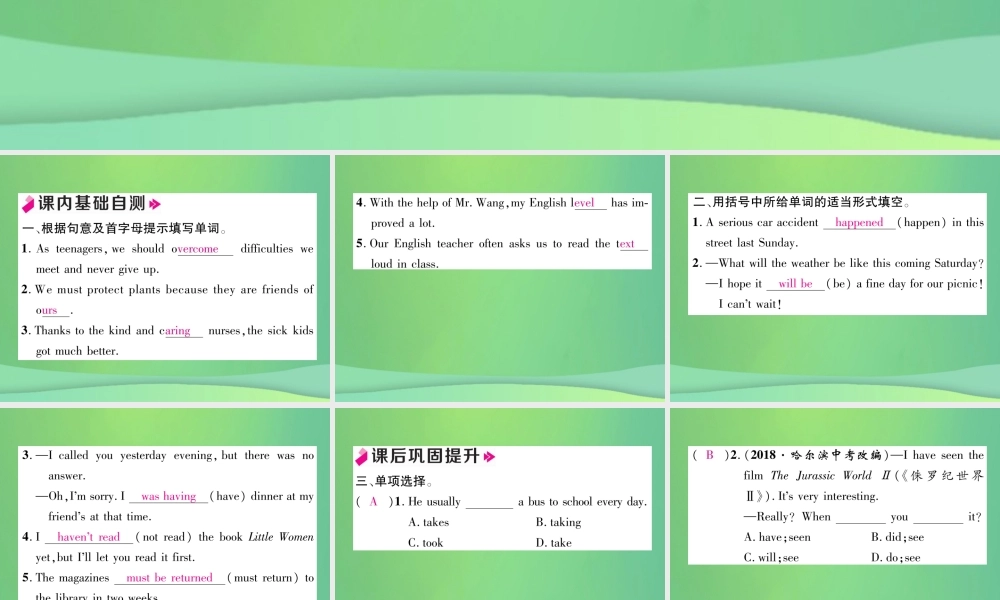The image size is (1000, 600).
Task: Click the line 'street last Sunday.'
Action: [x=751, y=243]
